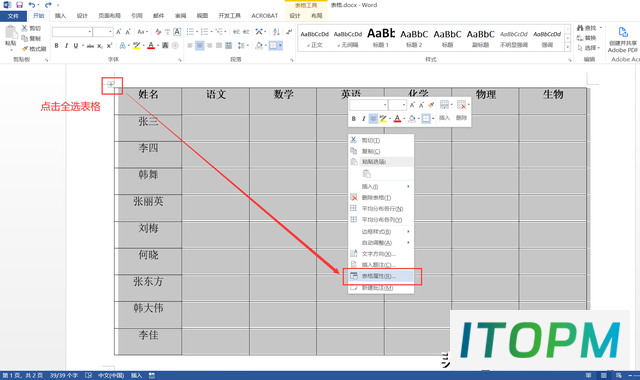The width and height of the screenshot is (640, 380).
Task: Switch to the 插入 (Insert) ribbon tab
Action: (60, 16)
